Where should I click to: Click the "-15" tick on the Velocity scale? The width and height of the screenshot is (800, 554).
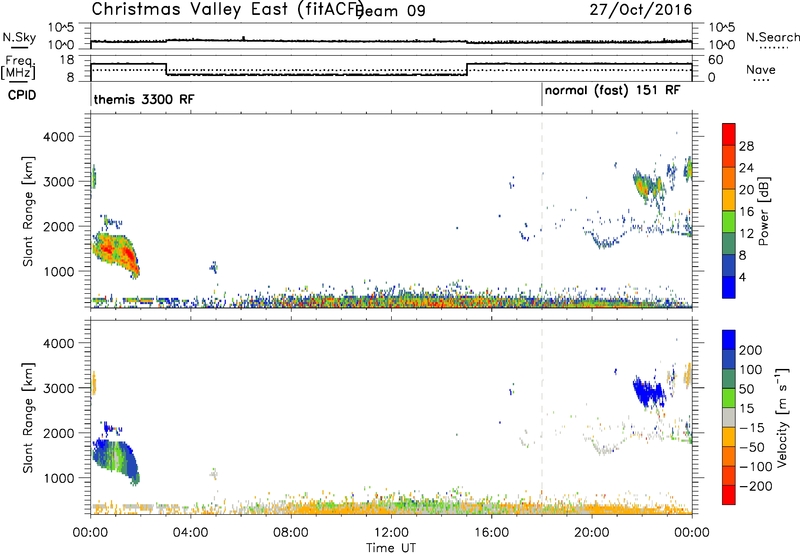pos(751,428)
